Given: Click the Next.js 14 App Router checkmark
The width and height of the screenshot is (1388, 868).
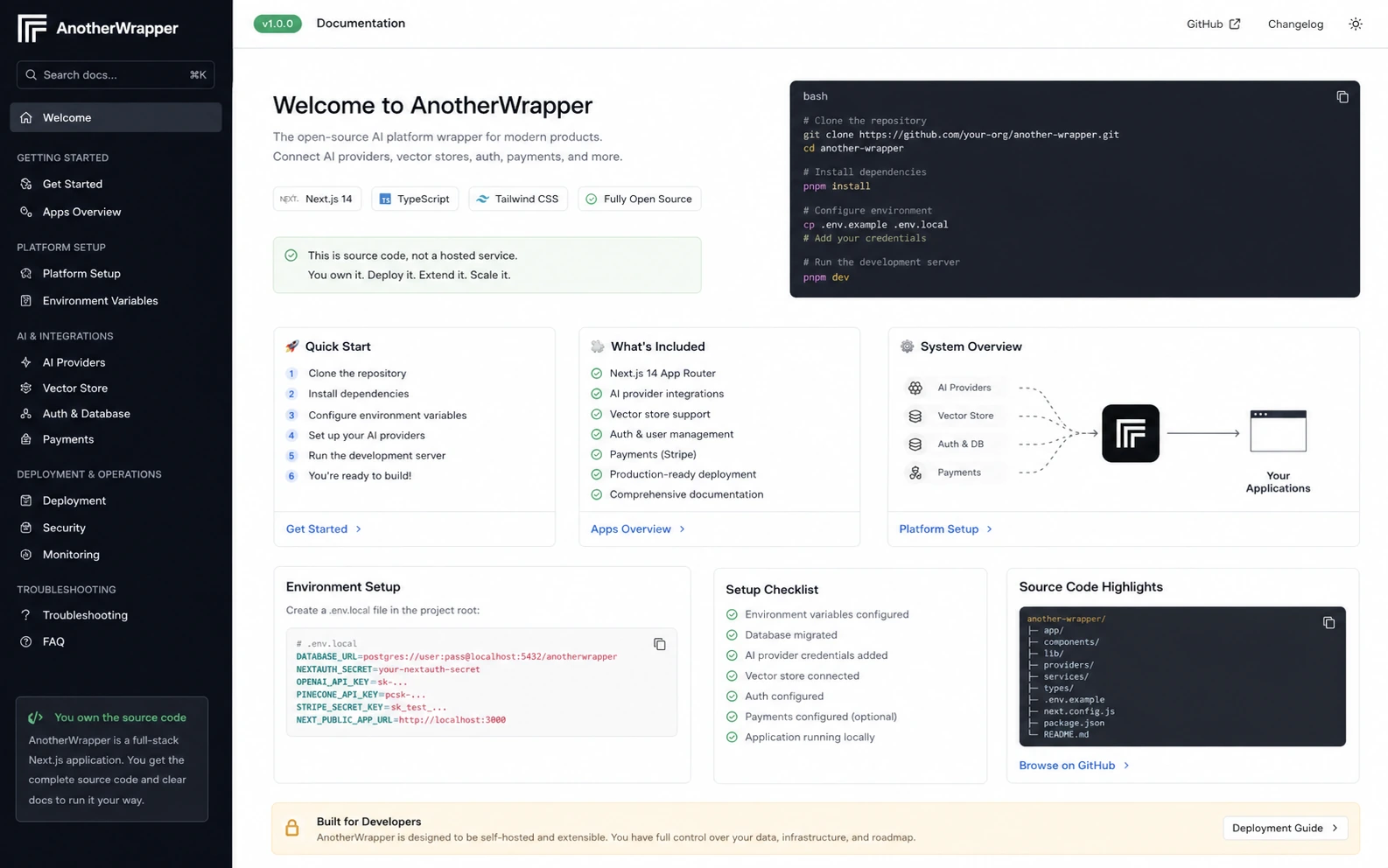Looking at the screenshot, I should pyautogui.click(x=597, y=374).
